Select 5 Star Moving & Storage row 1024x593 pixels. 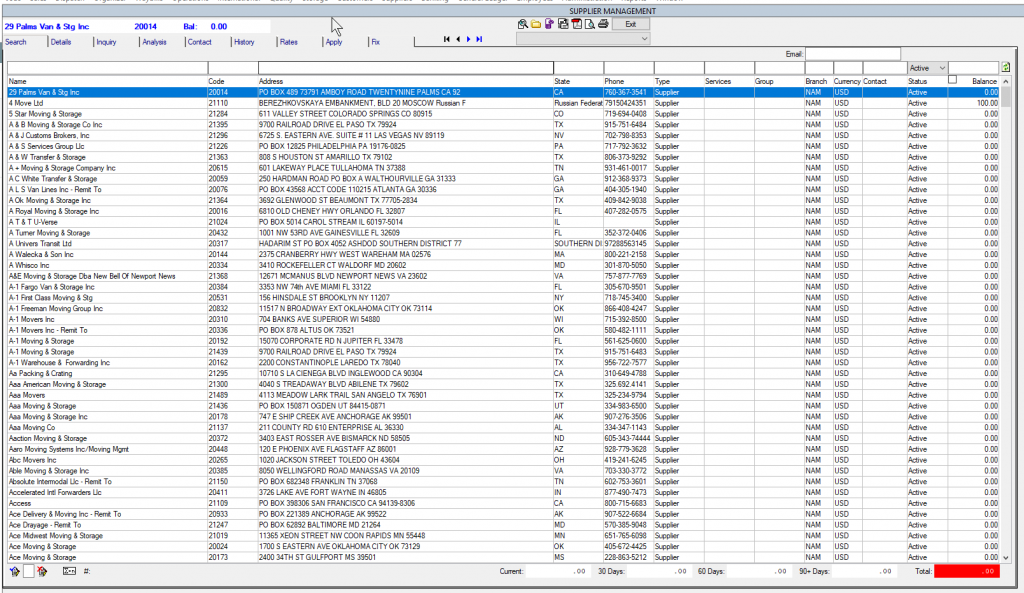(x=503, y=114)
